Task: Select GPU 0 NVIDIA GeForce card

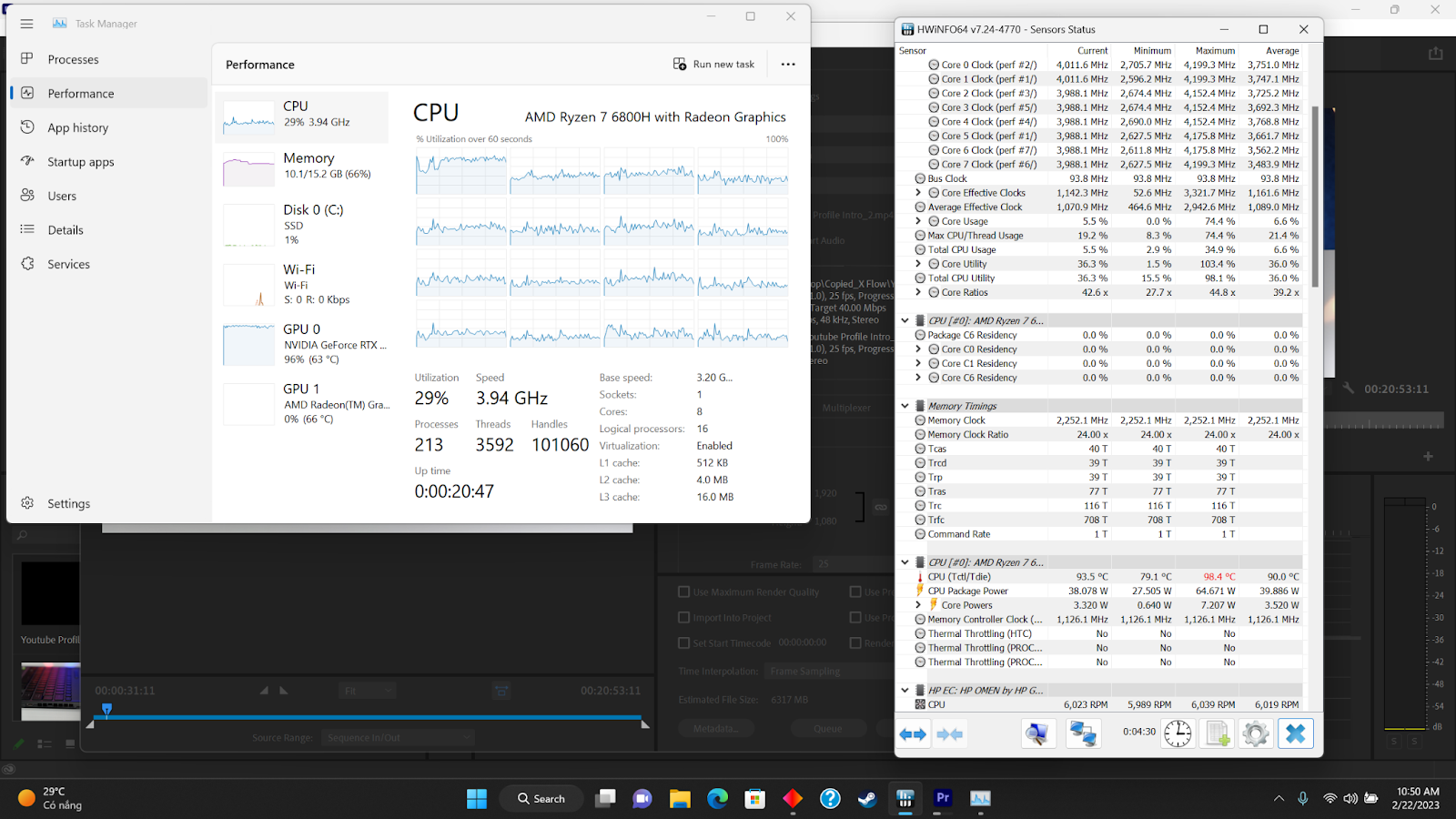Action: tap(301, 346)
